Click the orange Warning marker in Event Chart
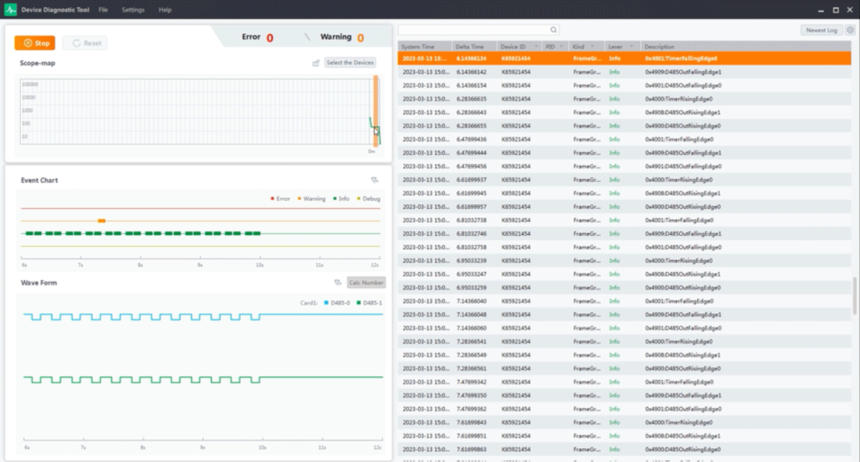This screenshot has height=462, width=860. [101, 221]
